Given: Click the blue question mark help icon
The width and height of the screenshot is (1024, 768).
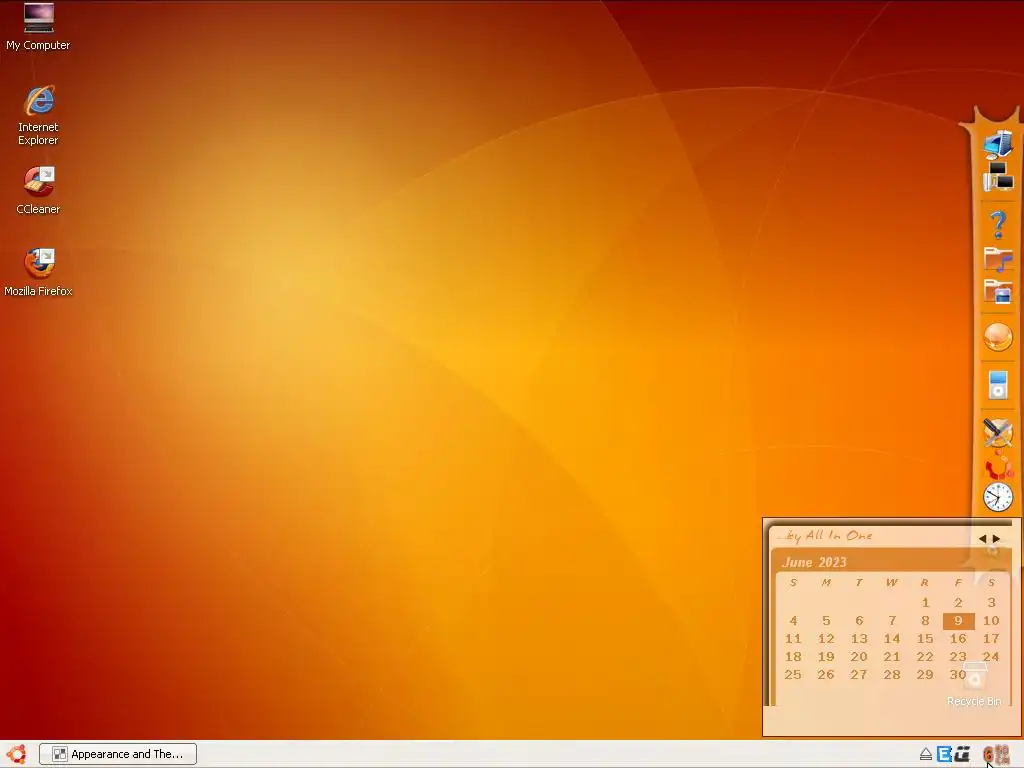Looking at the screenshot, I should tap(998, 225).
